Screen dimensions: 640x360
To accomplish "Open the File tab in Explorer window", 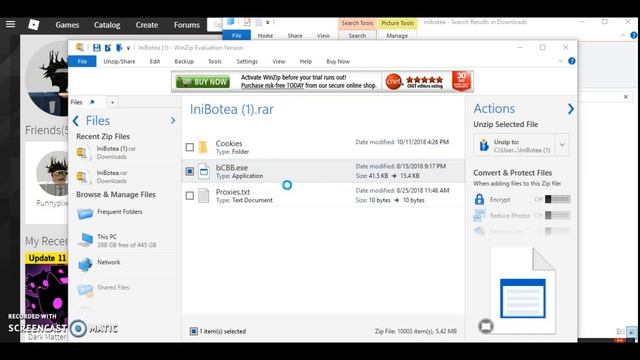I will click(x=236, y=36).
